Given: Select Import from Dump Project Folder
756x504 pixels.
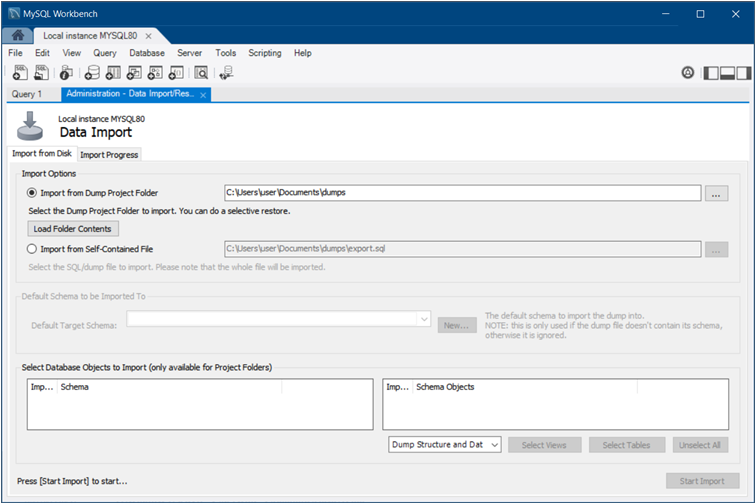Looking at the screenshot, I should click(x=33, y=193).
